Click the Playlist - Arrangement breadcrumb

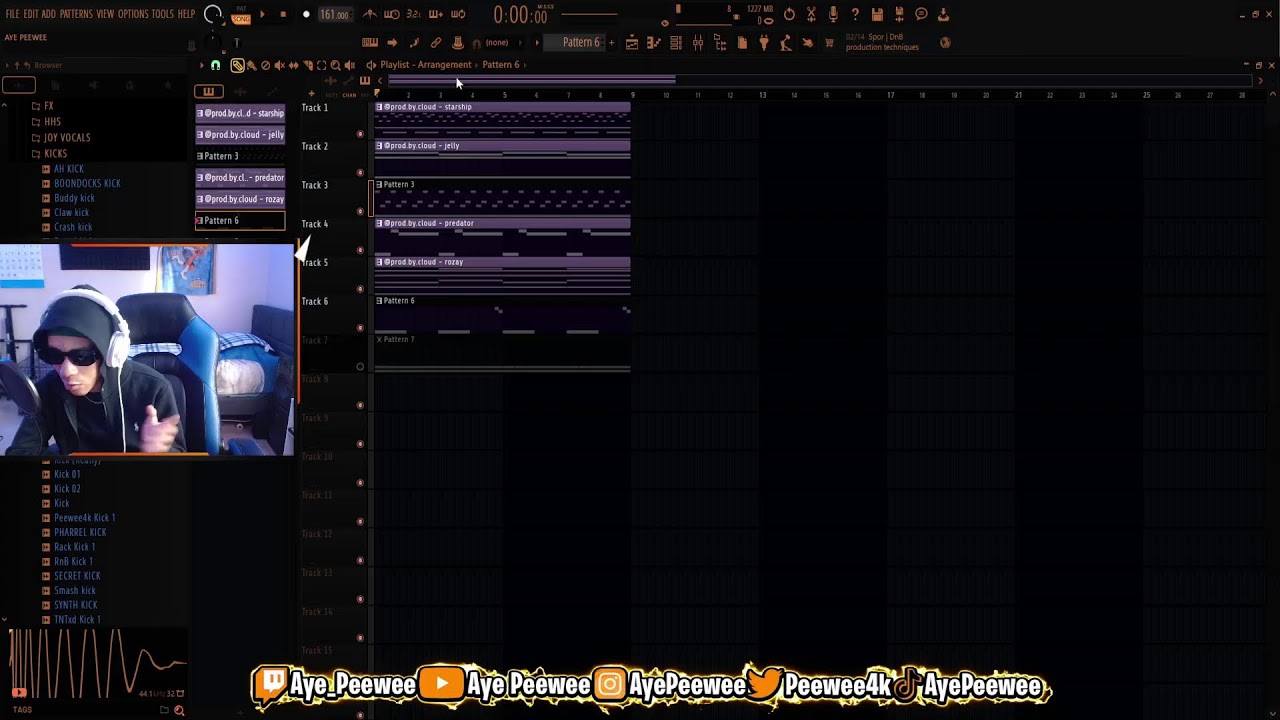(x=425, y=65)
